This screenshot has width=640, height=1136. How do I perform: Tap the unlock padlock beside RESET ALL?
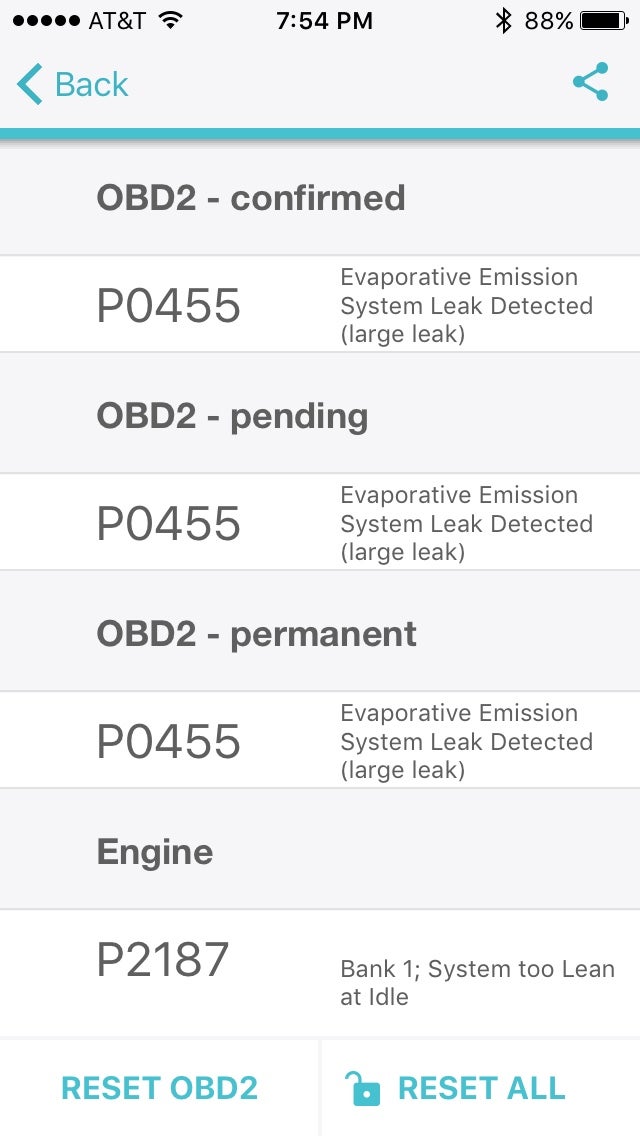pyautogui.click(x=365, y=1088)
